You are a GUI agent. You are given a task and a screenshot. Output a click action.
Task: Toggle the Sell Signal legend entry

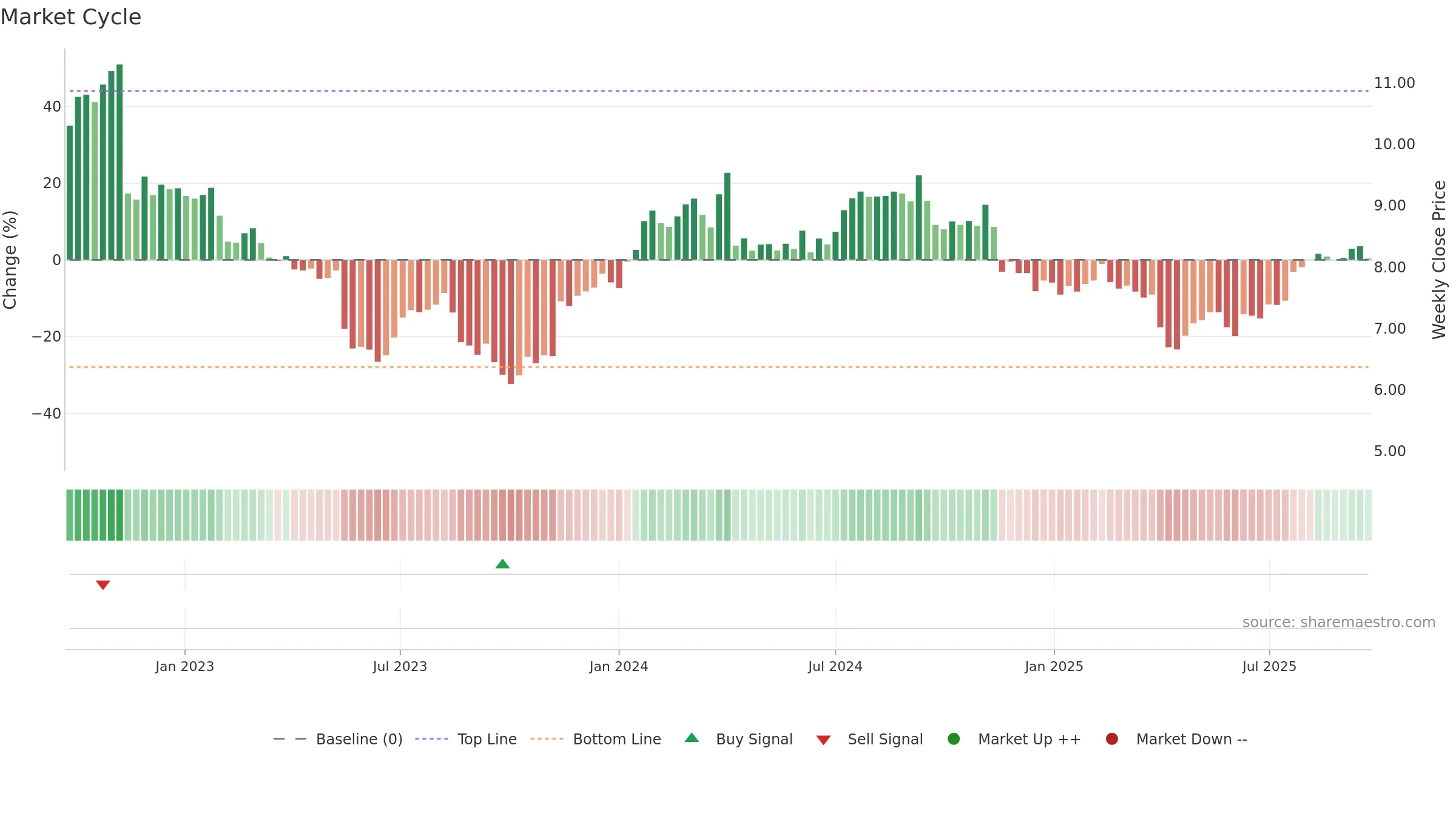click(x=869, y=739)
